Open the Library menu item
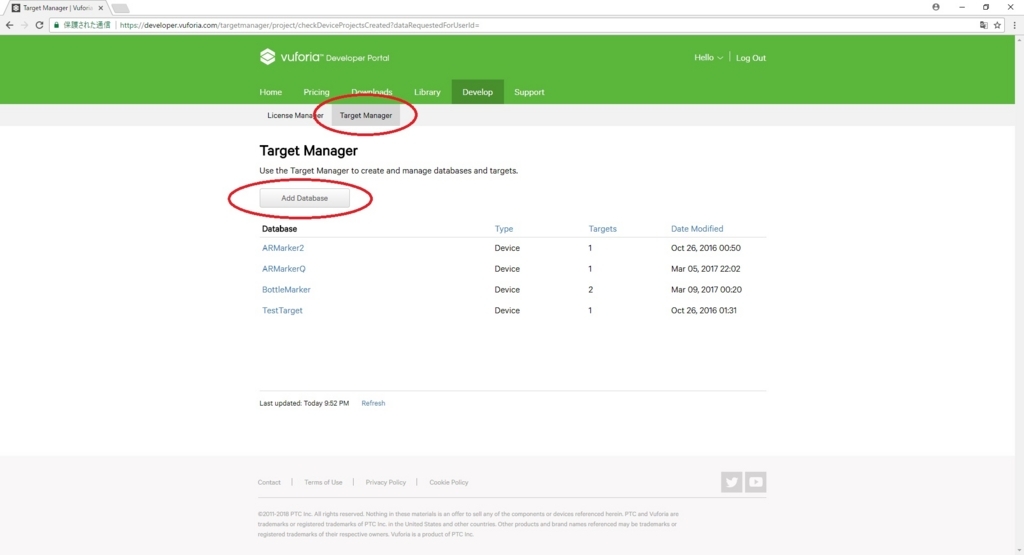1024x555 pixels. pos(427,92)
